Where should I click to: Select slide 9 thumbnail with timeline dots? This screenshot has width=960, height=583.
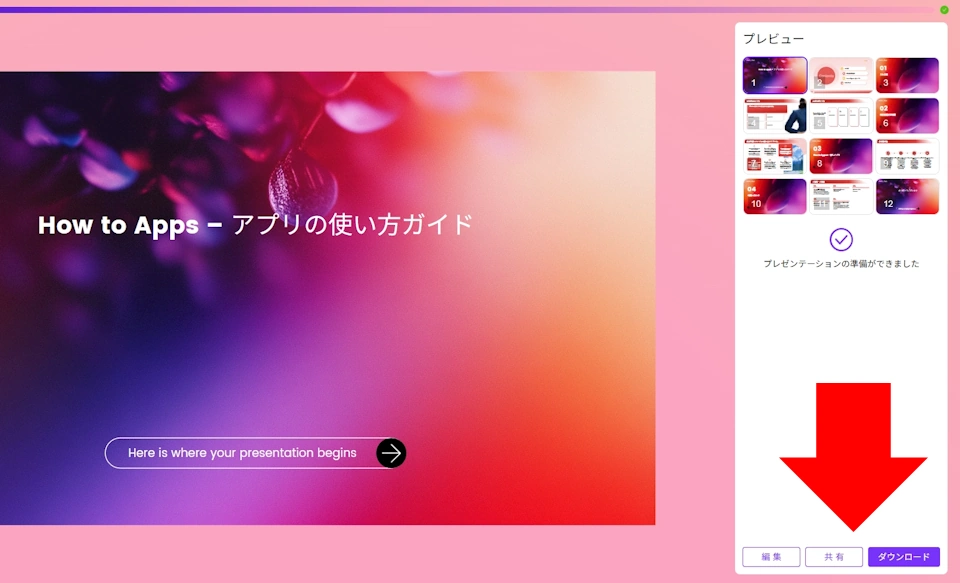907,156
